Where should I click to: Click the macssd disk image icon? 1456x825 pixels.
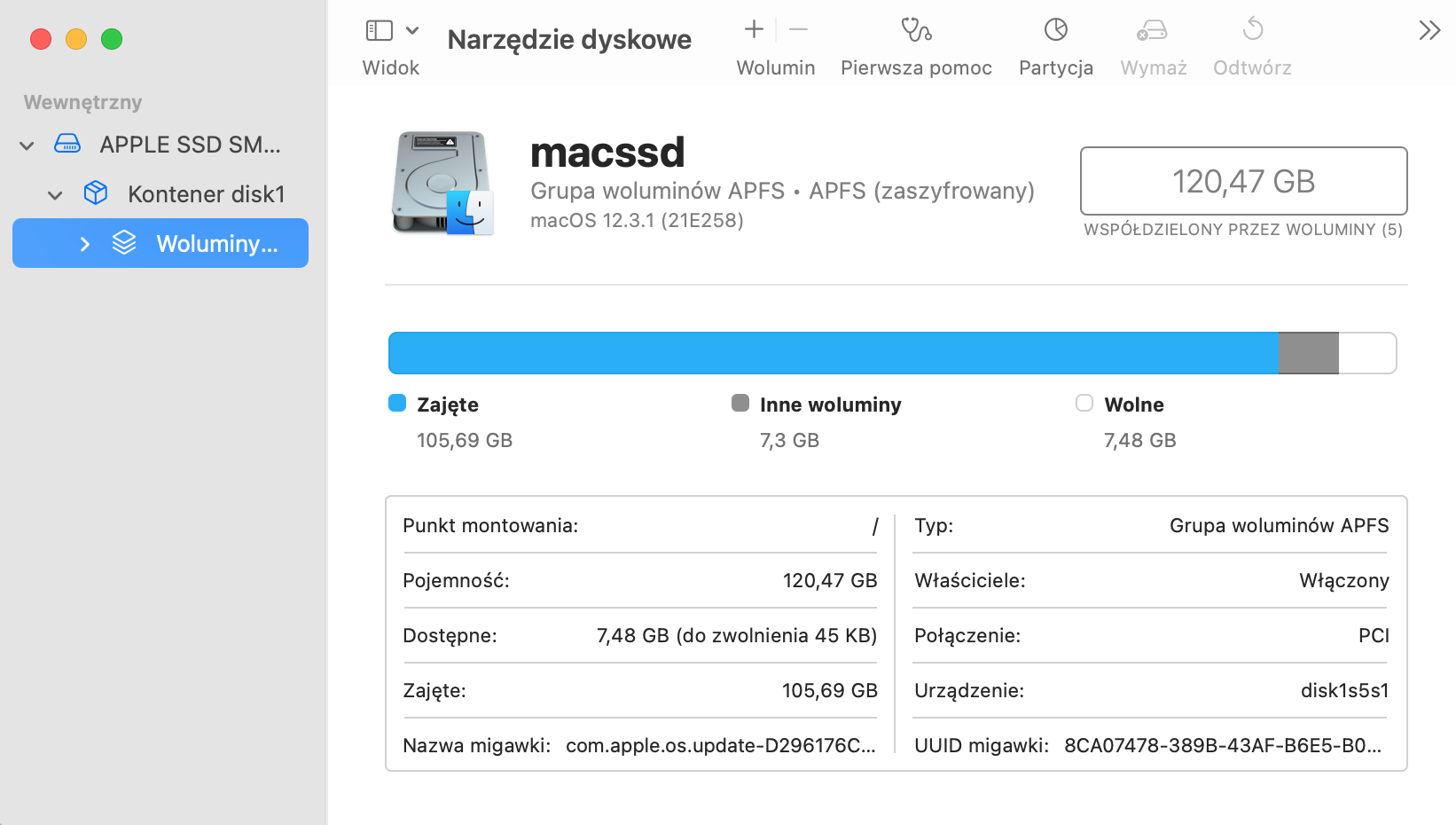(x=442, y=183)
